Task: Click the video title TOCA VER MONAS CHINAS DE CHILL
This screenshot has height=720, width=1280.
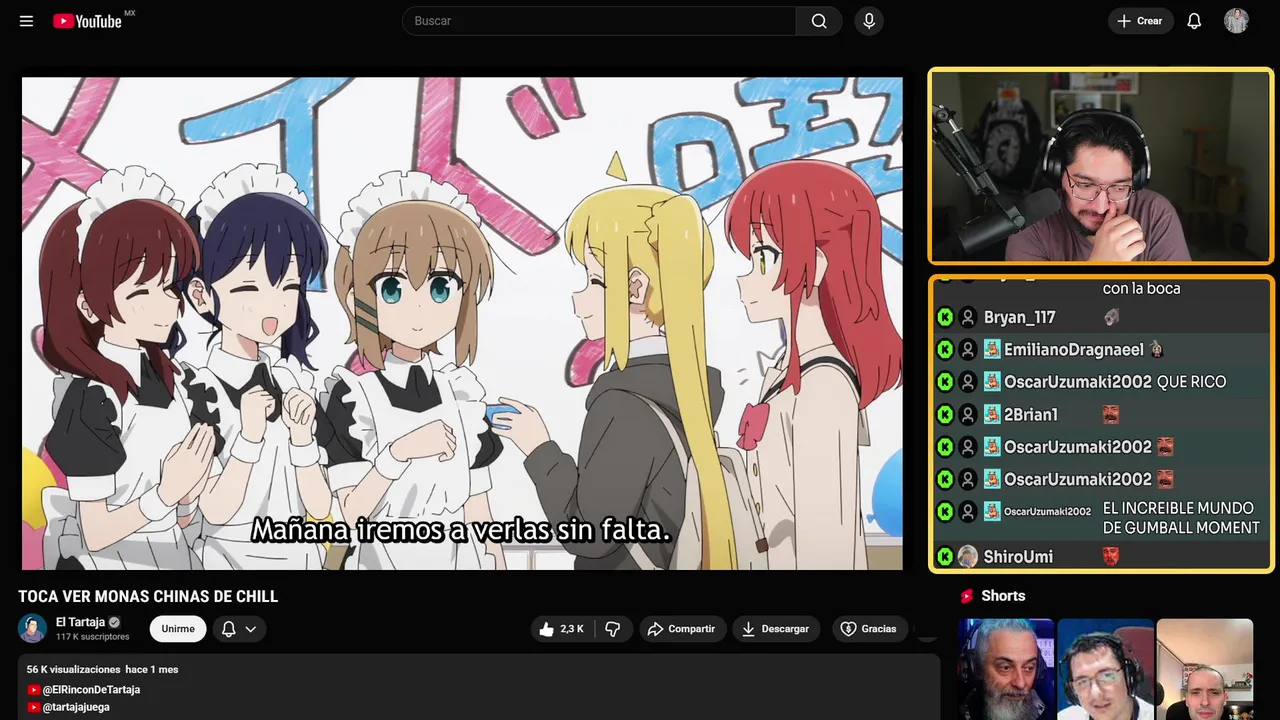Action: point(148,597)
